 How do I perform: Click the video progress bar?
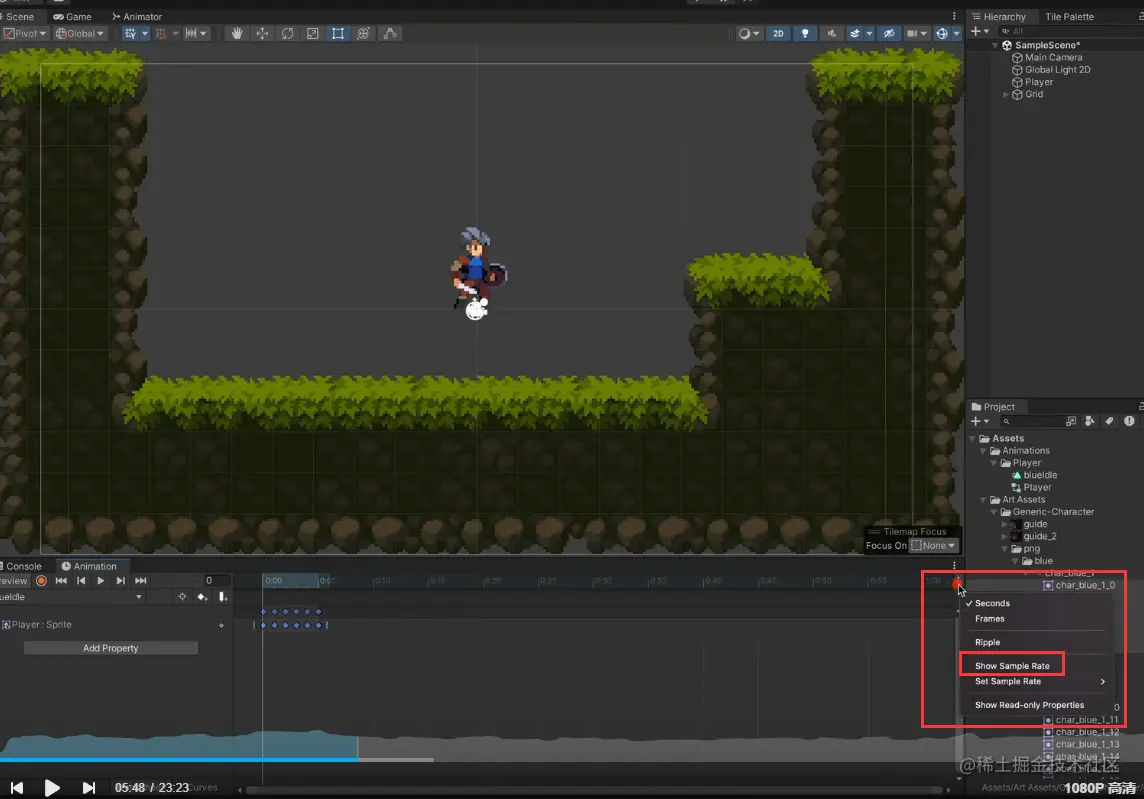[572, 760]
